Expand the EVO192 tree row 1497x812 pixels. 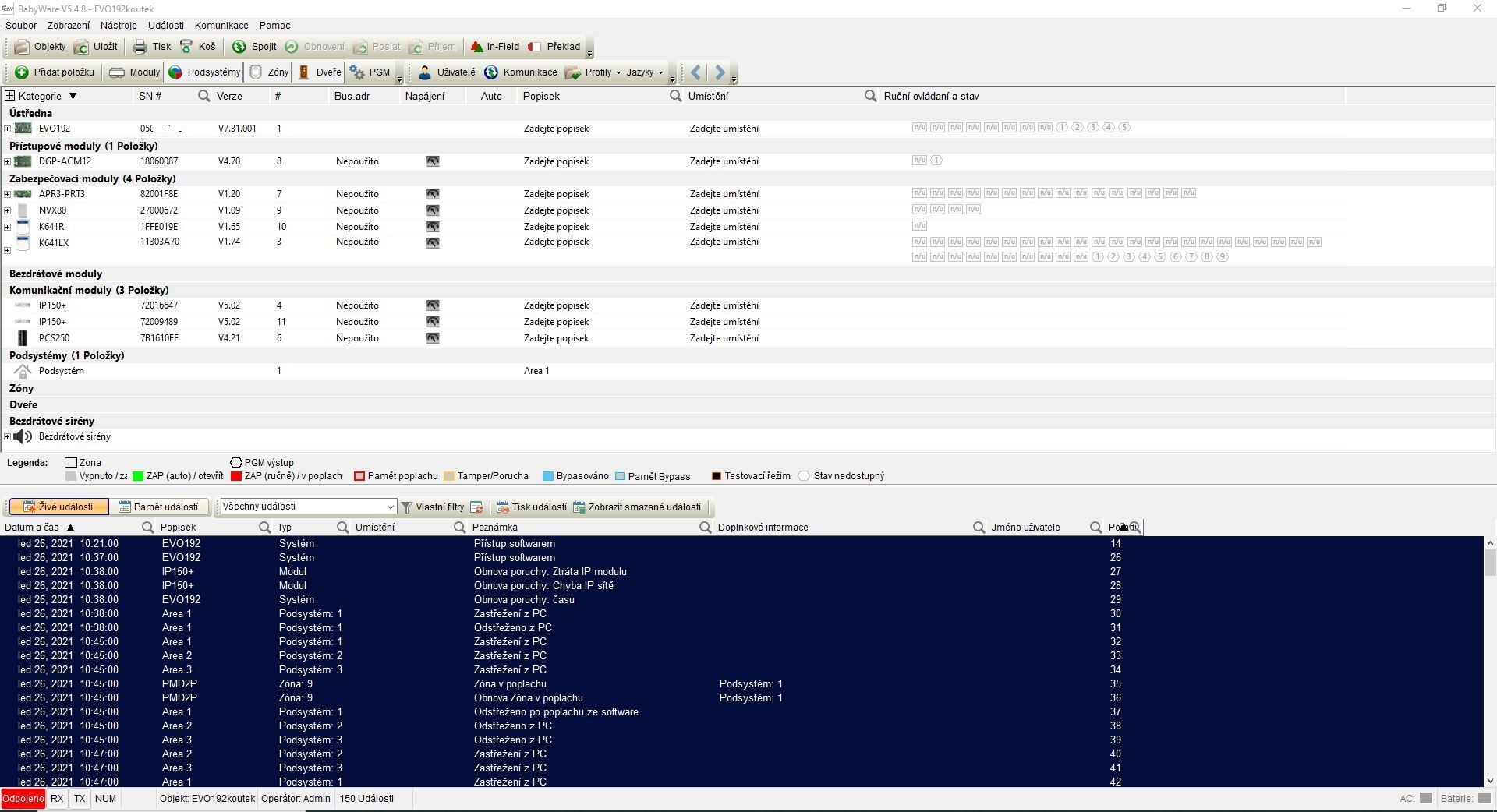[8, 129]
